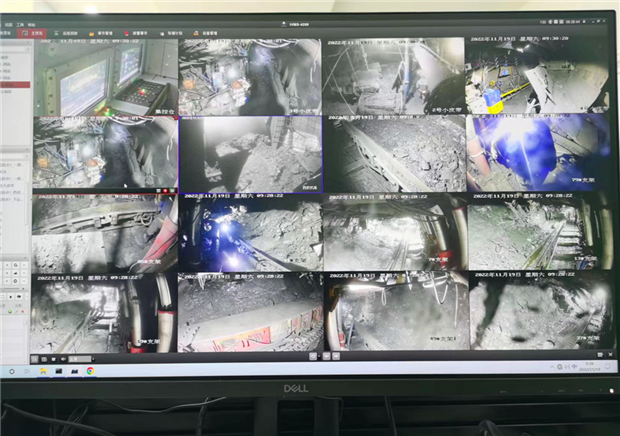Image resolution: width=620 pixels, height=436 pixels.
Task: Go to the previous page of camera views
Action: point(327,356)
